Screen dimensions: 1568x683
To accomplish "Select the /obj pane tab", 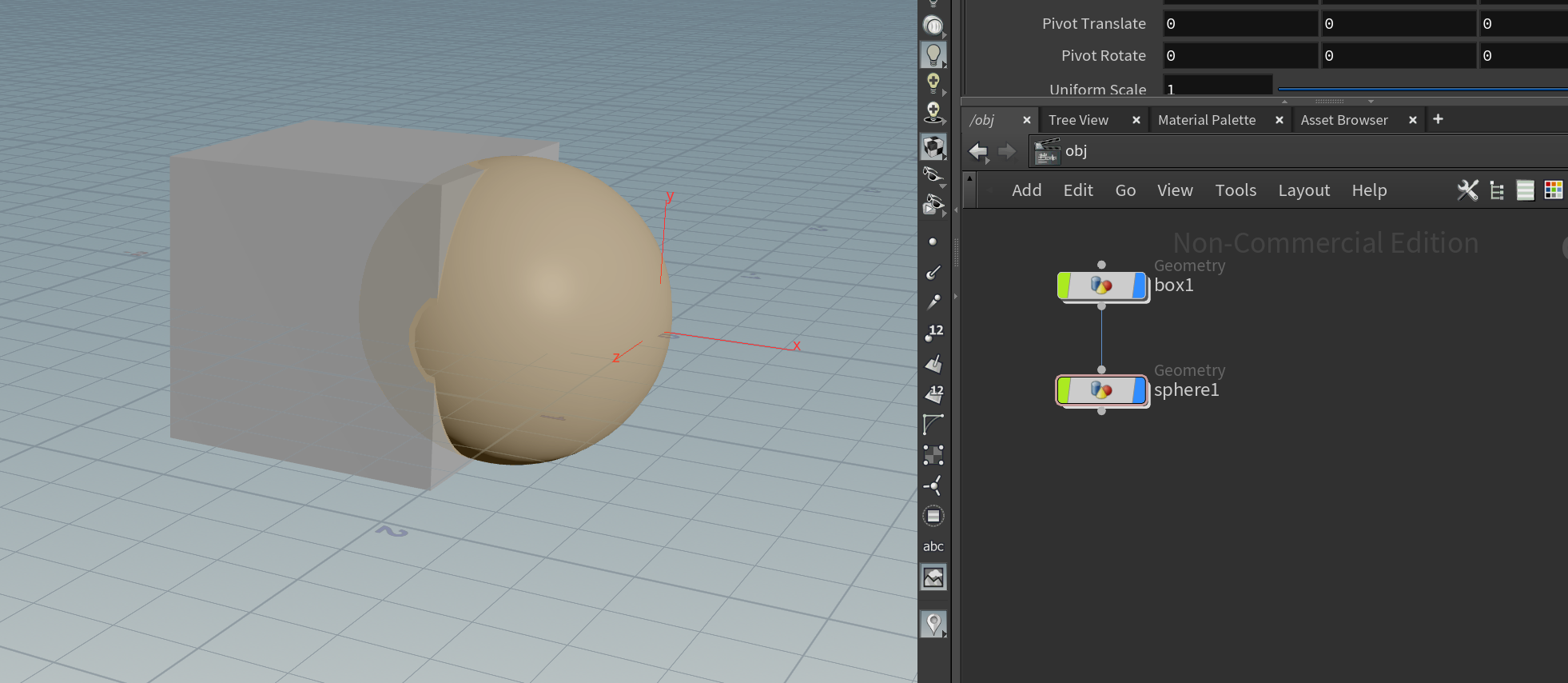I will click(x=982, y=120).
